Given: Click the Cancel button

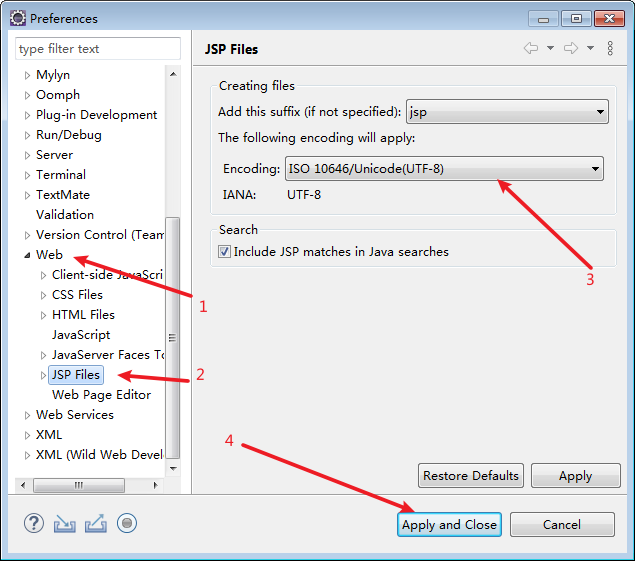Looking at the screenshot, I should [562, 525].
